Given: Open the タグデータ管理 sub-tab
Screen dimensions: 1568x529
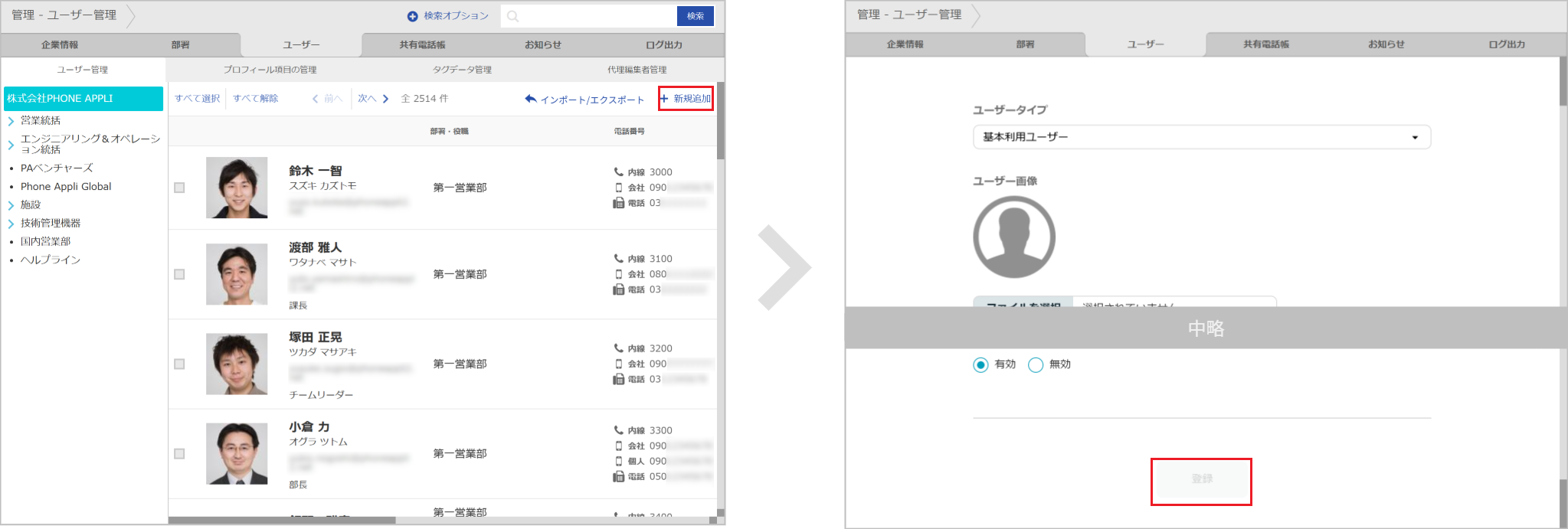Looking at the screenshot, I should pyautogui.click(x=462, y=70).
